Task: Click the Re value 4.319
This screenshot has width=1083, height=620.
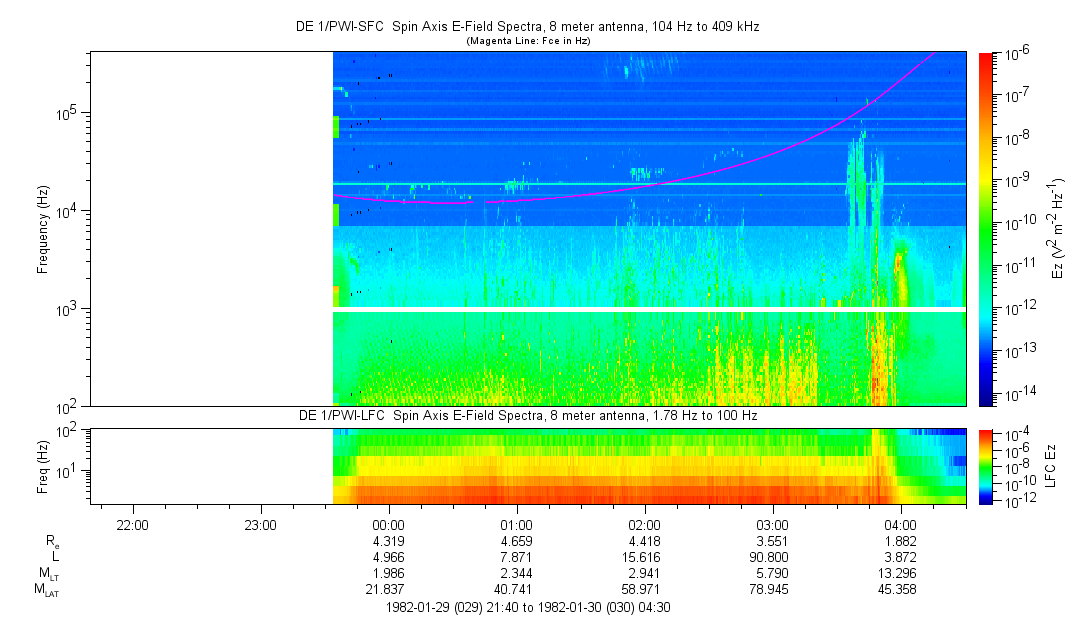Action: (388, 541)
